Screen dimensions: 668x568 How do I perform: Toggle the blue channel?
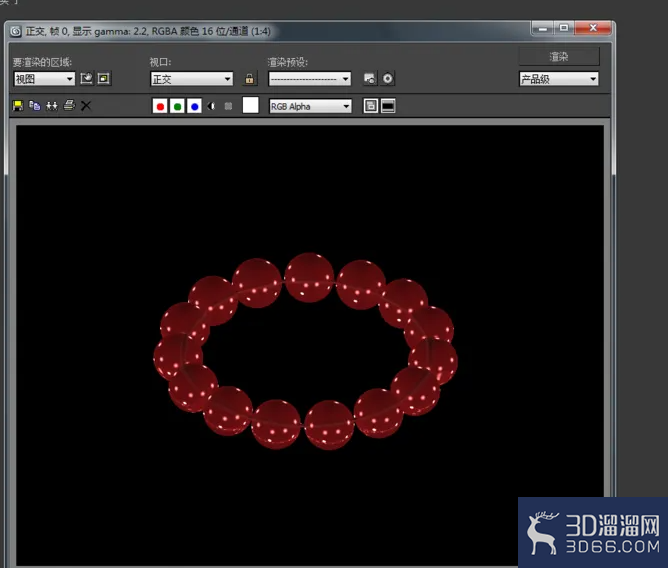[x=194, y=107]
